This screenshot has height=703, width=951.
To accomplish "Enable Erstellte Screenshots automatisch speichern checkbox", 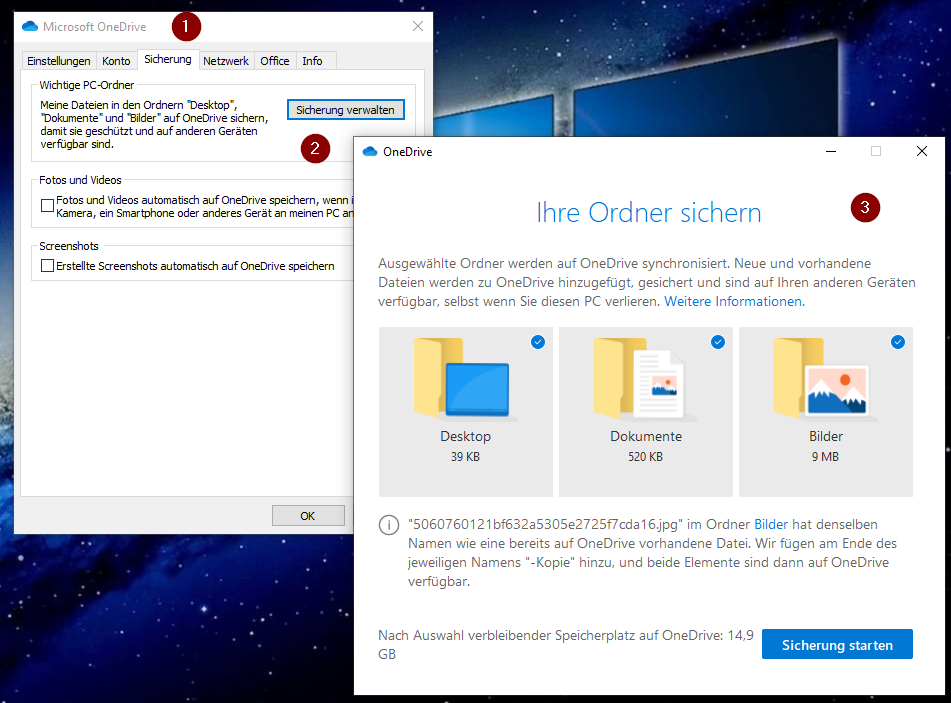I will pos(47,266).
